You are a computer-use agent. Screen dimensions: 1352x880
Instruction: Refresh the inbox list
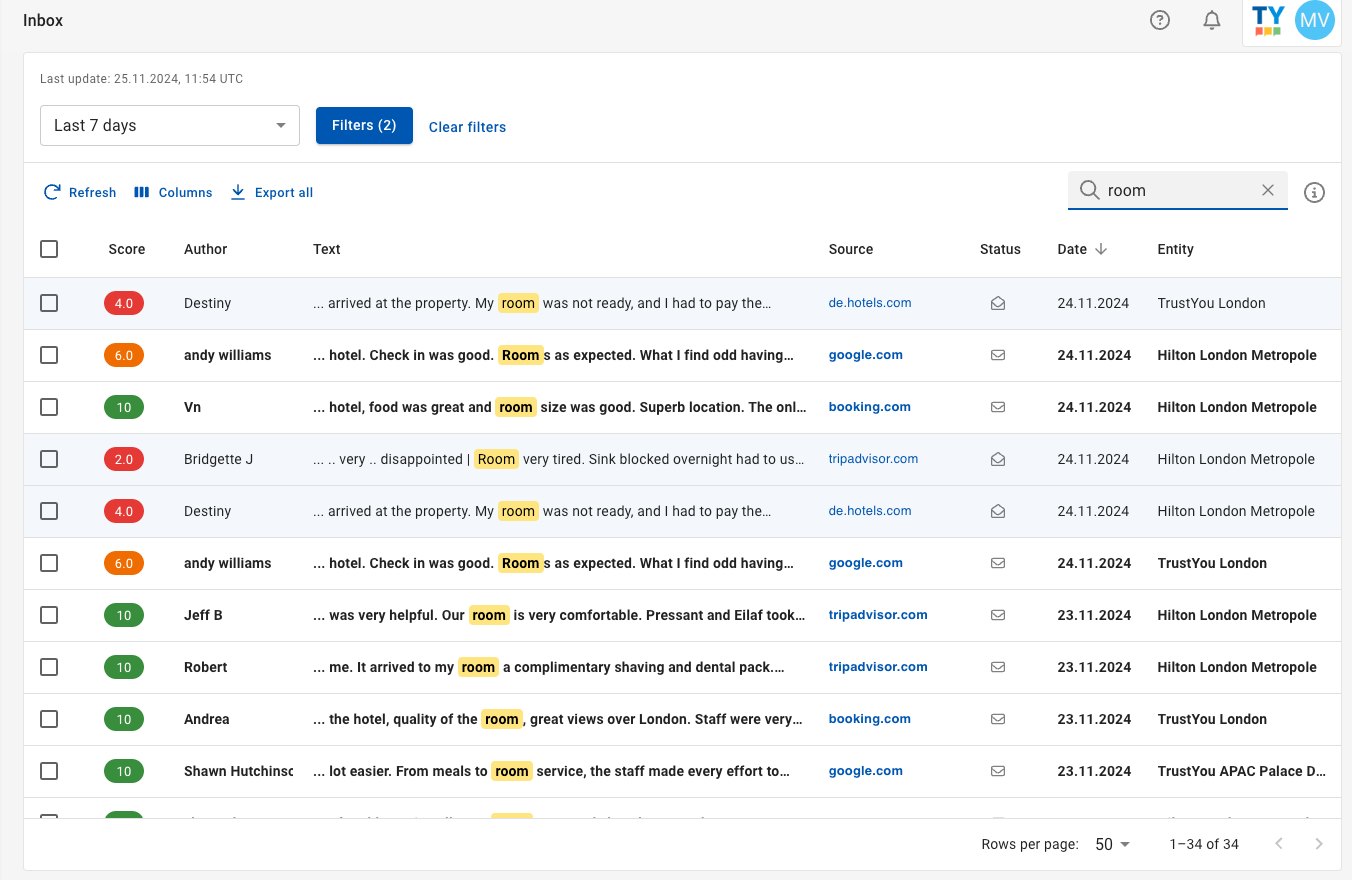pyautogui.click(x=80, y=192)
